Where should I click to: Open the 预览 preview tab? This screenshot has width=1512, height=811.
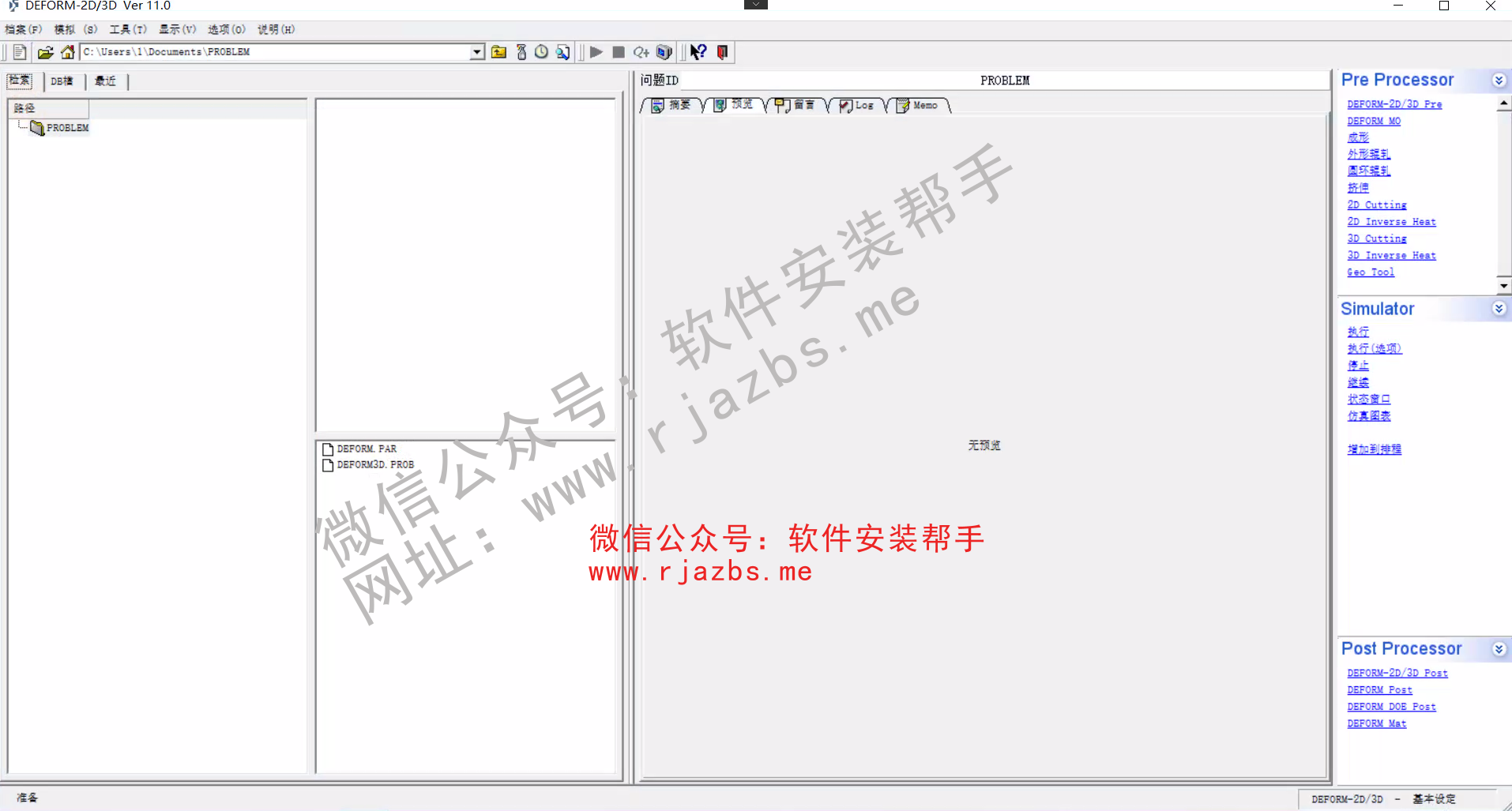(733, 105)
